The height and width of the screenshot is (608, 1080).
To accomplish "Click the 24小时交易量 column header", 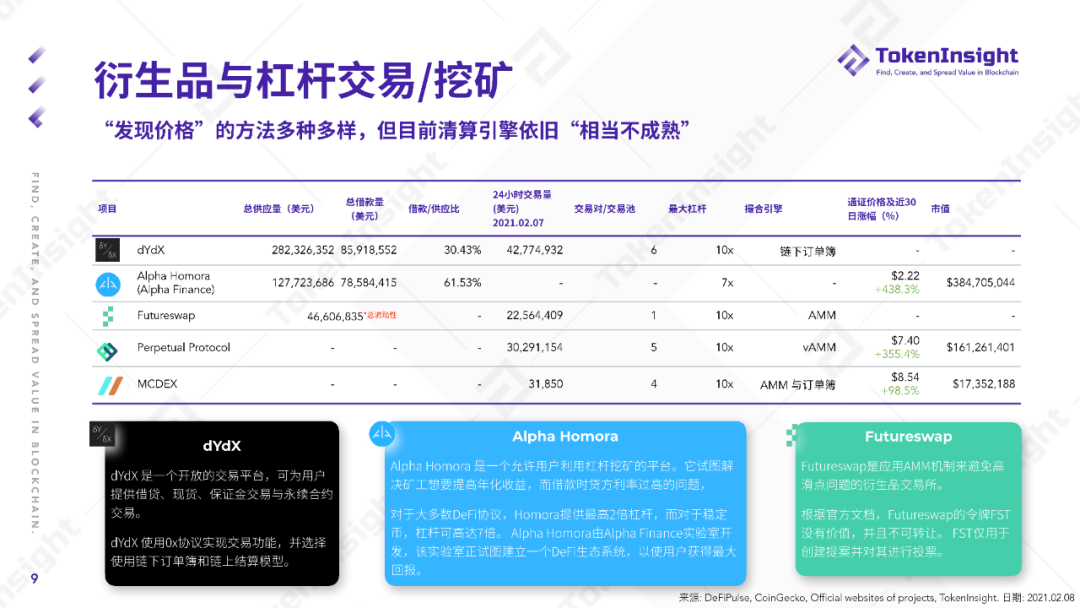I will point(522,209).
